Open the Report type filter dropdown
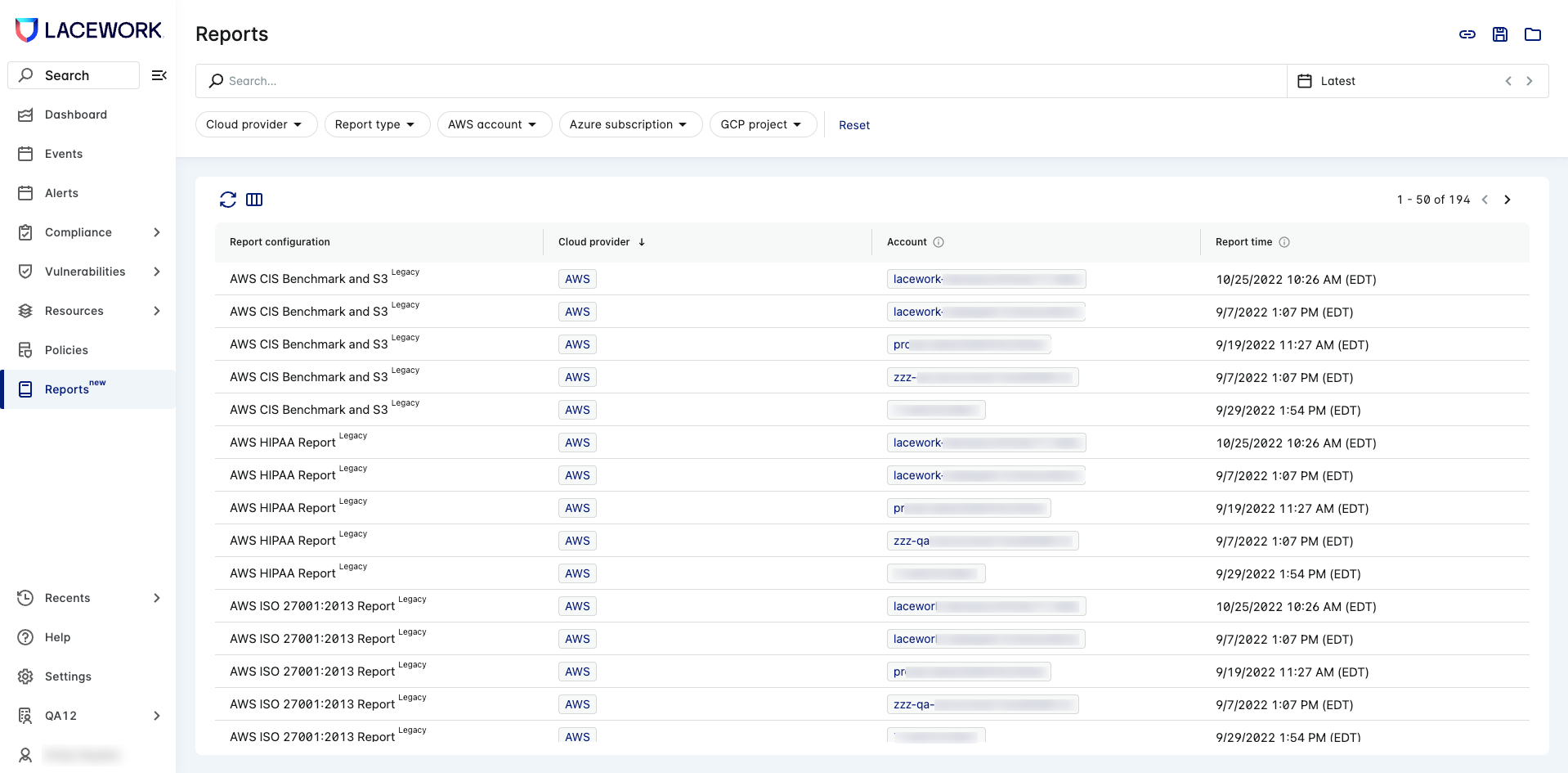The image size is (1568, 773). [376, 124]
